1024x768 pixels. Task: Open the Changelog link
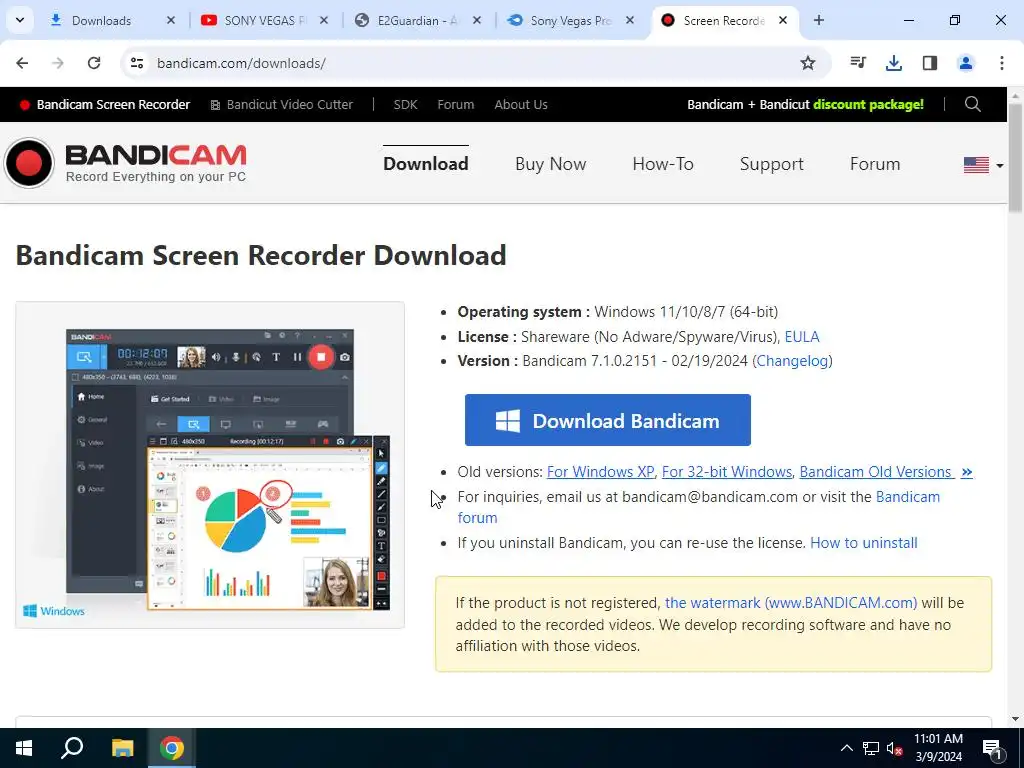(x=792, y=360)
